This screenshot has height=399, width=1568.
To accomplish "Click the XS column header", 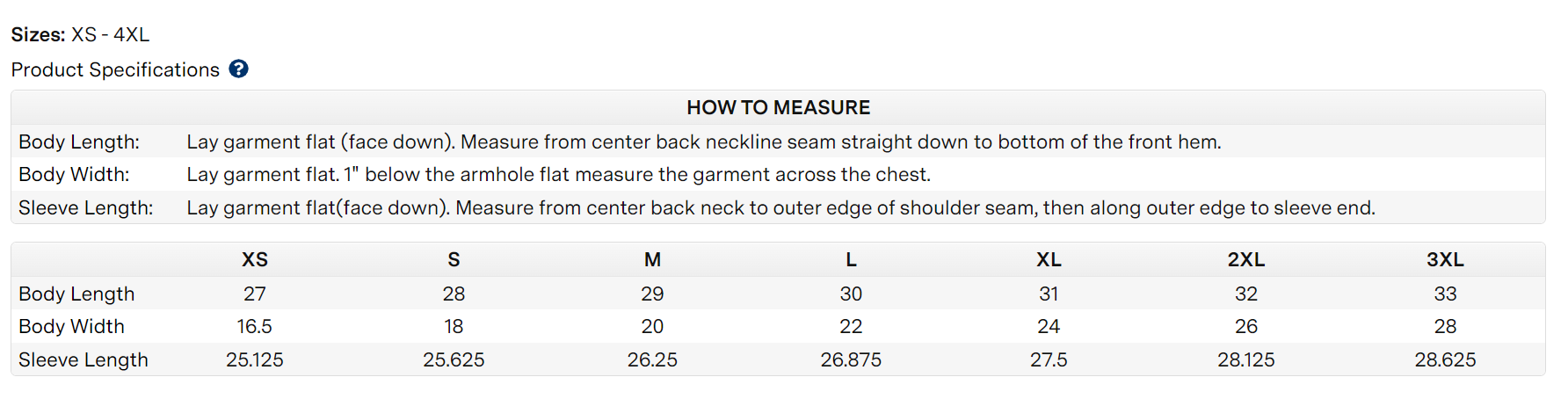I will pos(255,259).
